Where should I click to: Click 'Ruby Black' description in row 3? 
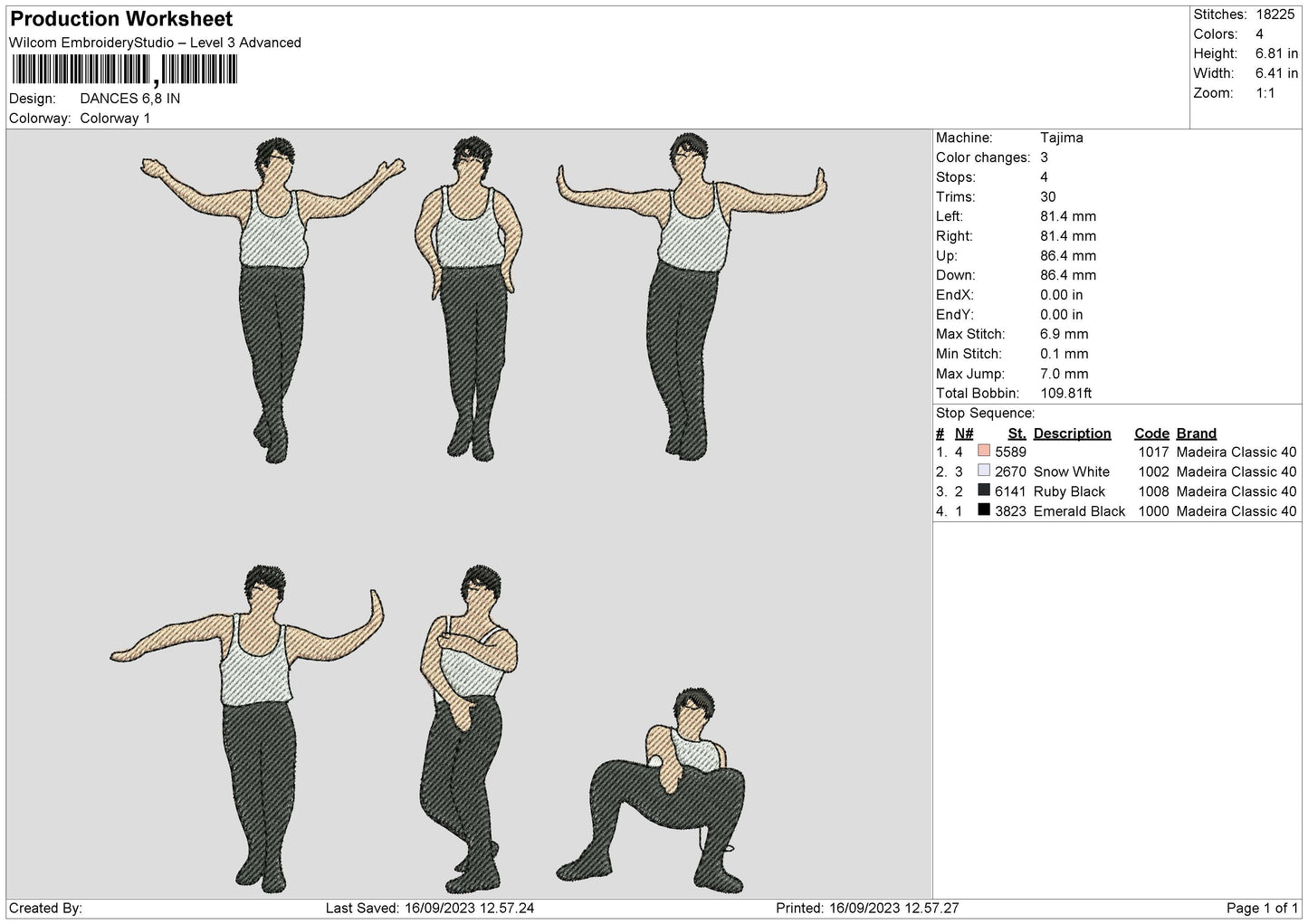pos(1069,491)
